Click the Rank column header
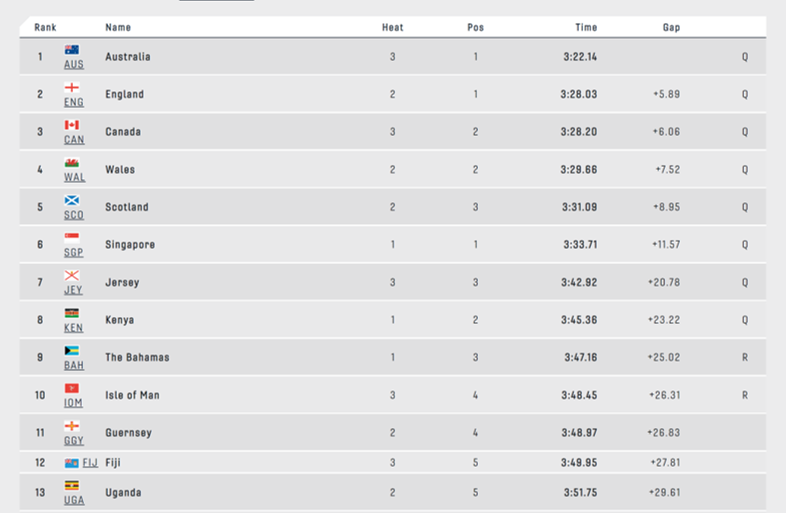Viewport: 786px width, 513px height. [x=45, y=27]
